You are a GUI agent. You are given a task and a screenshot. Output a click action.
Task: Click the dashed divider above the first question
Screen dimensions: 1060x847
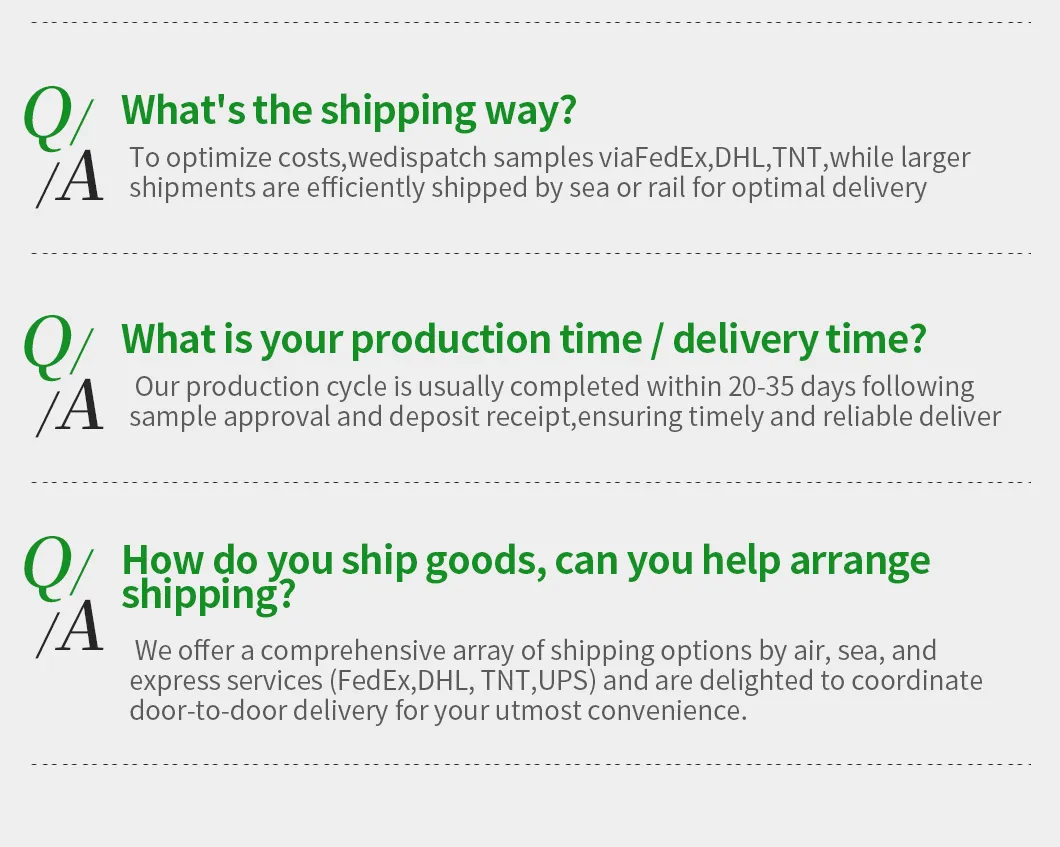tap(530, 21)
